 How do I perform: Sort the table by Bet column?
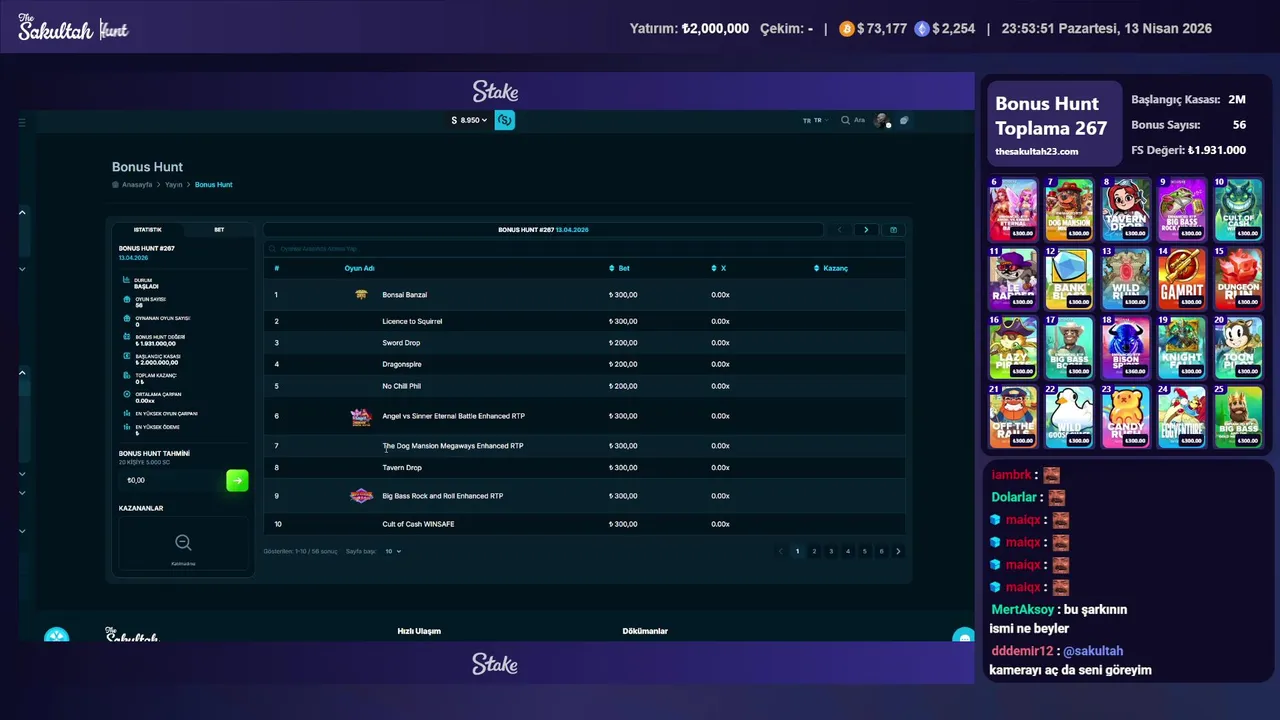(x=620, y=268)
